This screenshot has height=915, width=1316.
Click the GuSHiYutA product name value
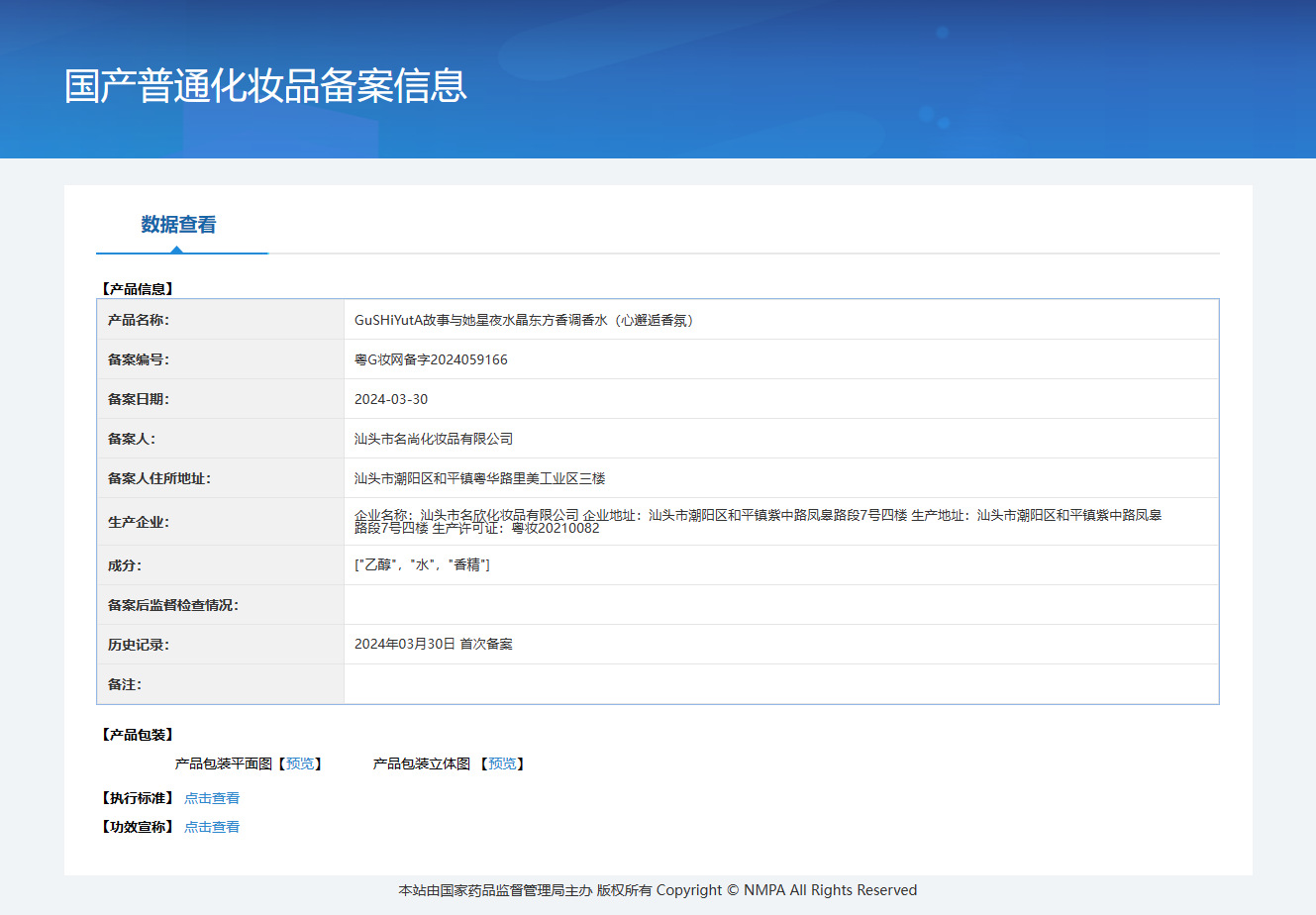click(x=526, y=320)
